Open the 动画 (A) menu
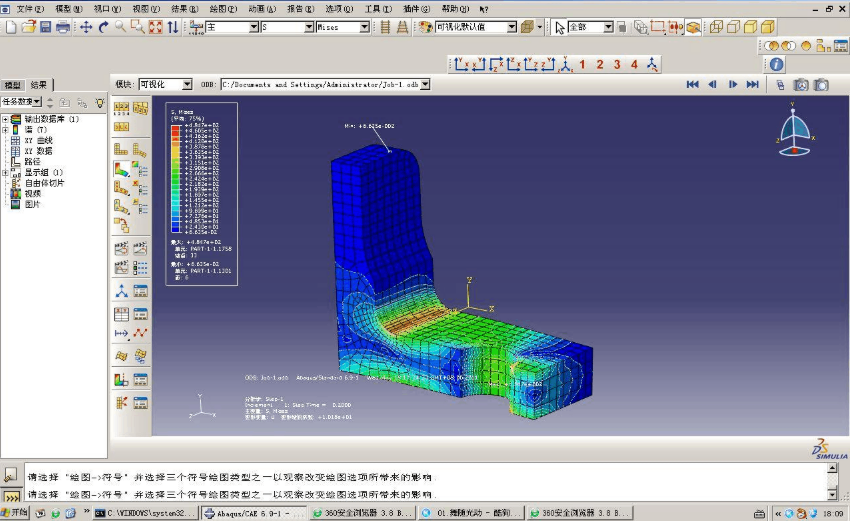The image size is (850, 521). pyautogui.click(x=262, y=9)
